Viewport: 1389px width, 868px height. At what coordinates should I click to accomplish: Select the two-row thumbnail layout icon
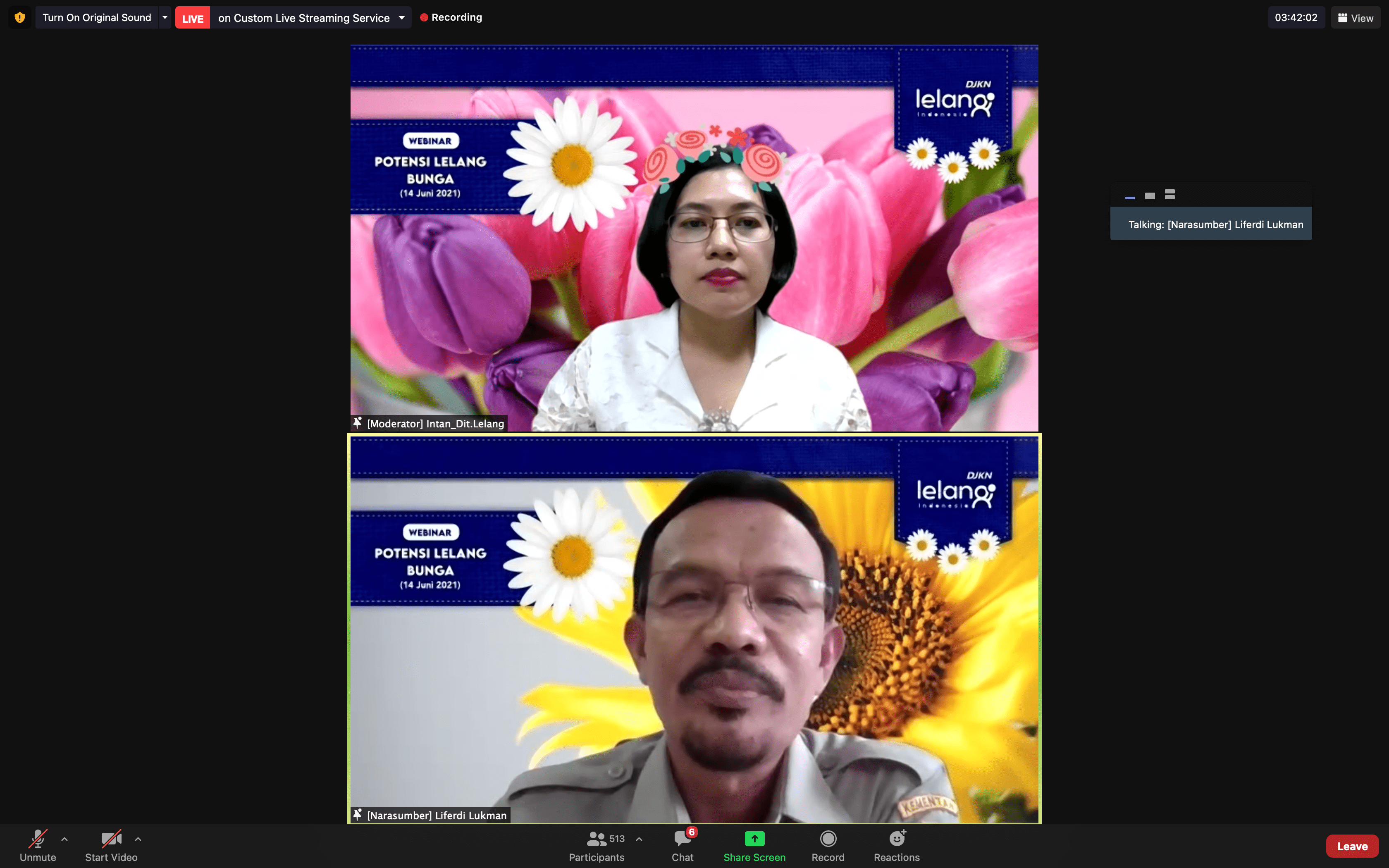[1170, 195]
